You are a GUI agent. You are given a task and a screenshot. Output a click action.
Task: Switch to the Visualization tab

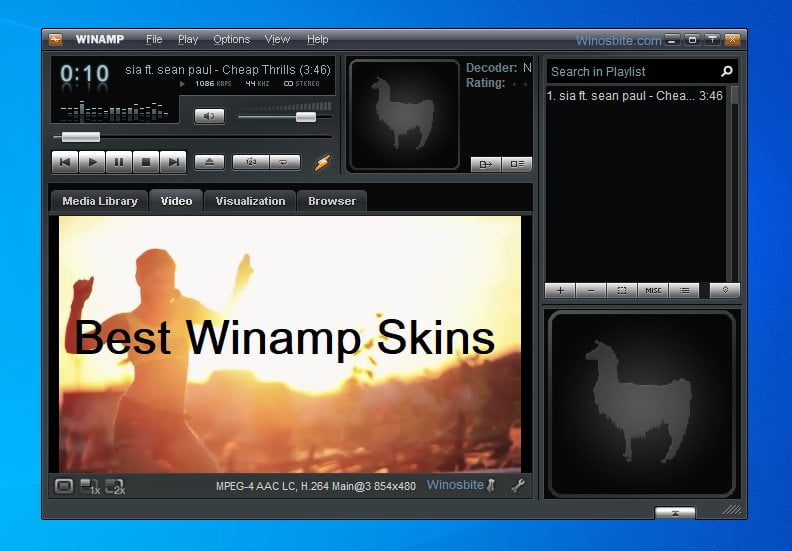[250, 201]
